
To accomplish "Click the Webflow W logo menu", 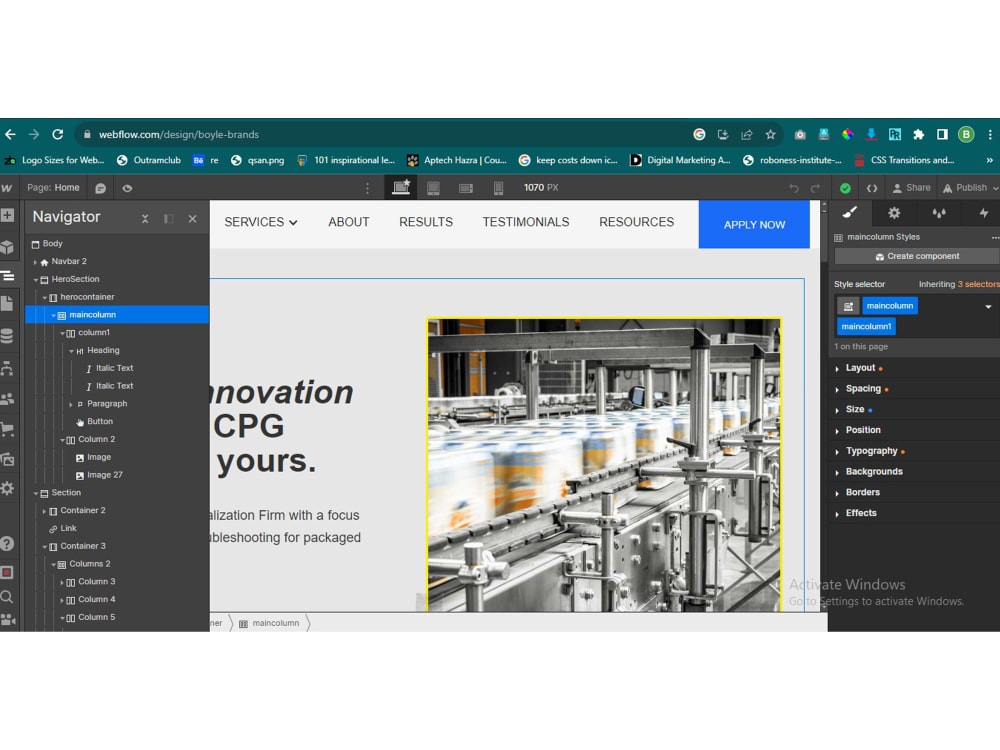I will click(7, 188).
